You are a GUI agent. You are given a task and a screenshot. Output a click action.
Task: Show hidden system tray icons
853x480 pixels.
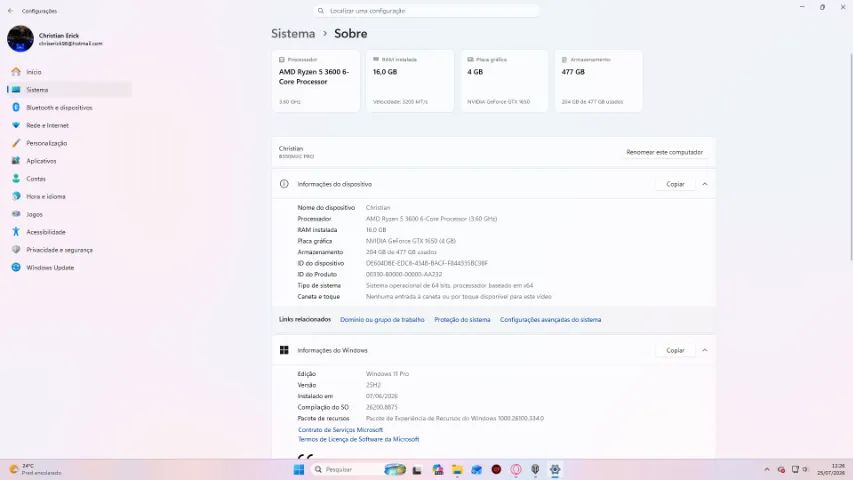(x=767, y=469)
